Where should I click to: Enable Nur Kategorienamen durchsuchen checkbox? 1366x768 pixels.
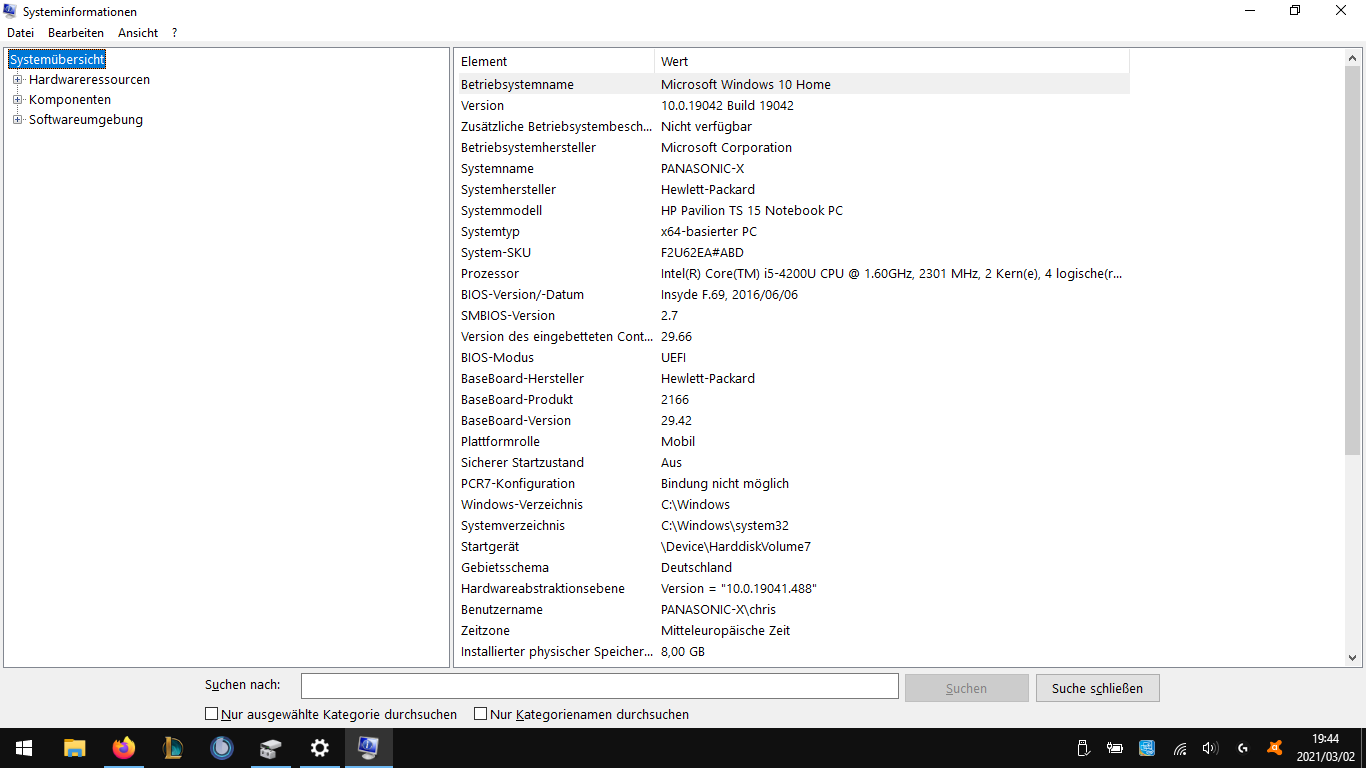pyautogui.click(x=480, y=714)
